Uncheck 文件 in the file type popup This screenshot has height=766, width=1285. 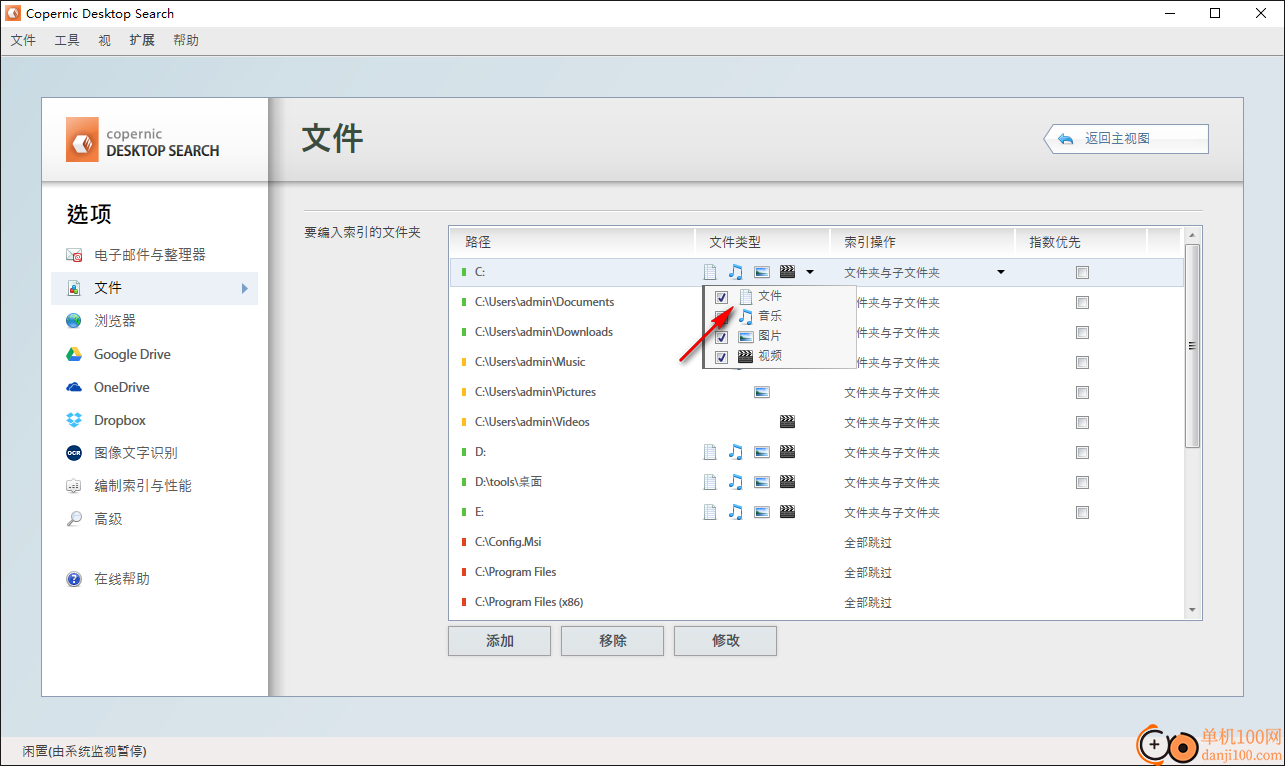722,297
